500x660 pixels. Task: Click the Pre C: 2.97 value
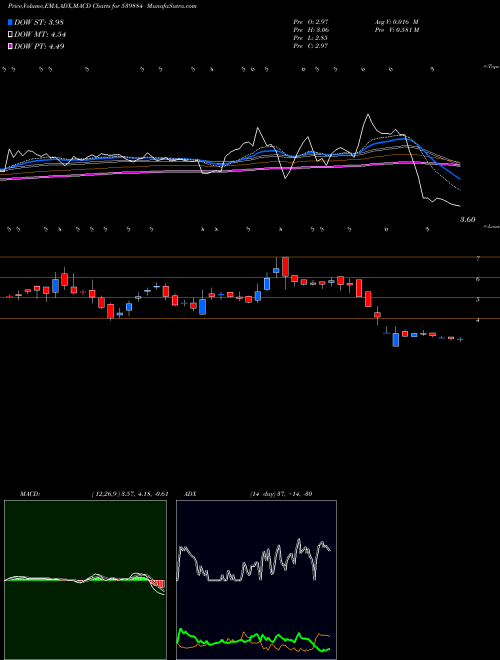(x=311, y=46)
